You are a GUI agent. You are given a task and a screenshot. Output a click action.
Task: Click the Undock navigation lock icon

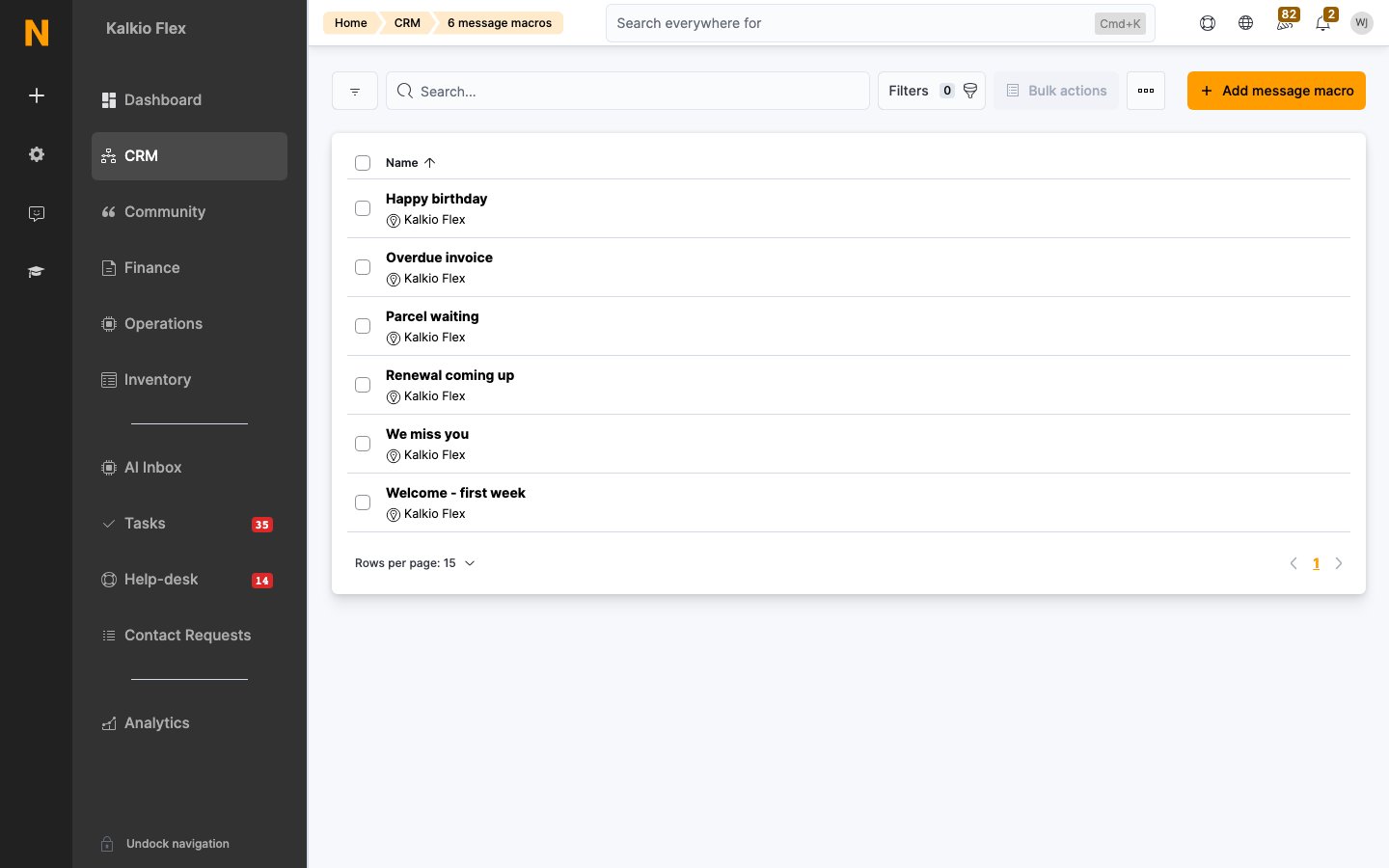pyautogui.click(x=108, y=844)
